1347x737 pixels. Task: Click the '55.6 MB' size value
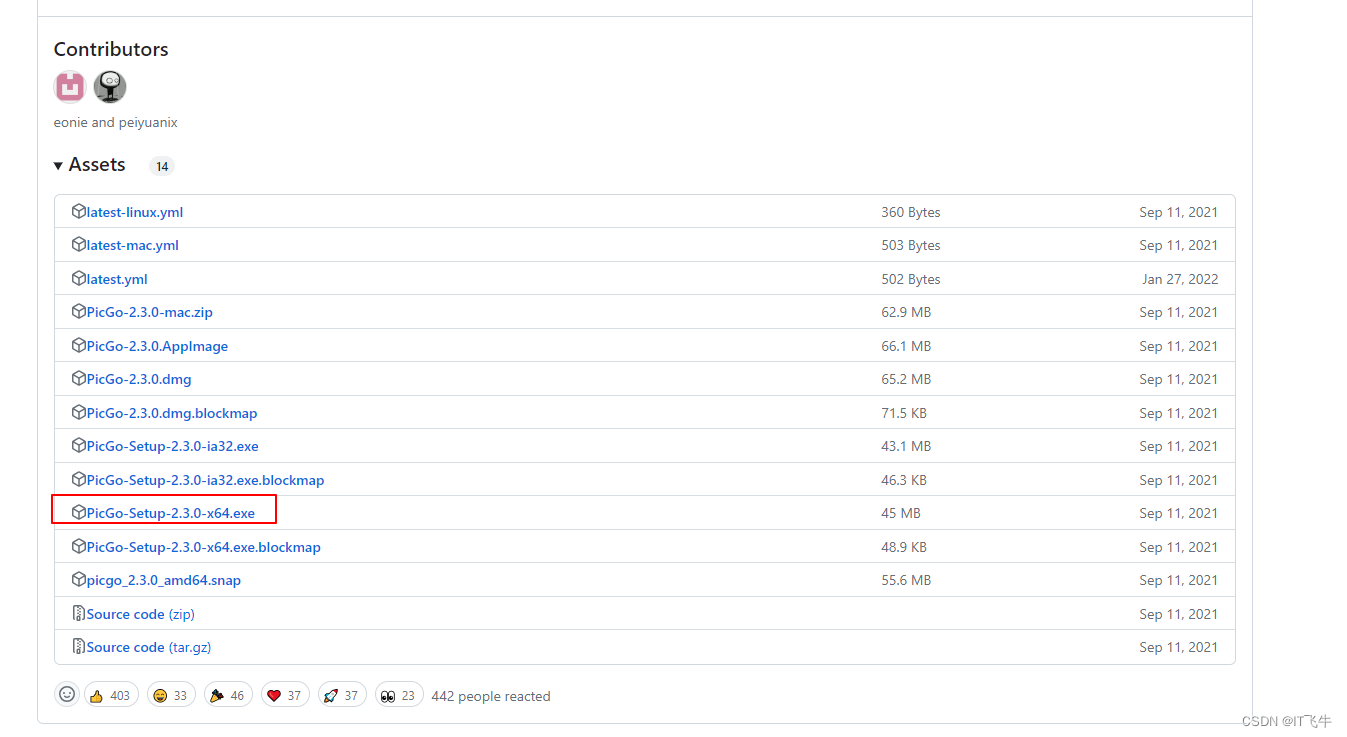[x=906, y=580]
